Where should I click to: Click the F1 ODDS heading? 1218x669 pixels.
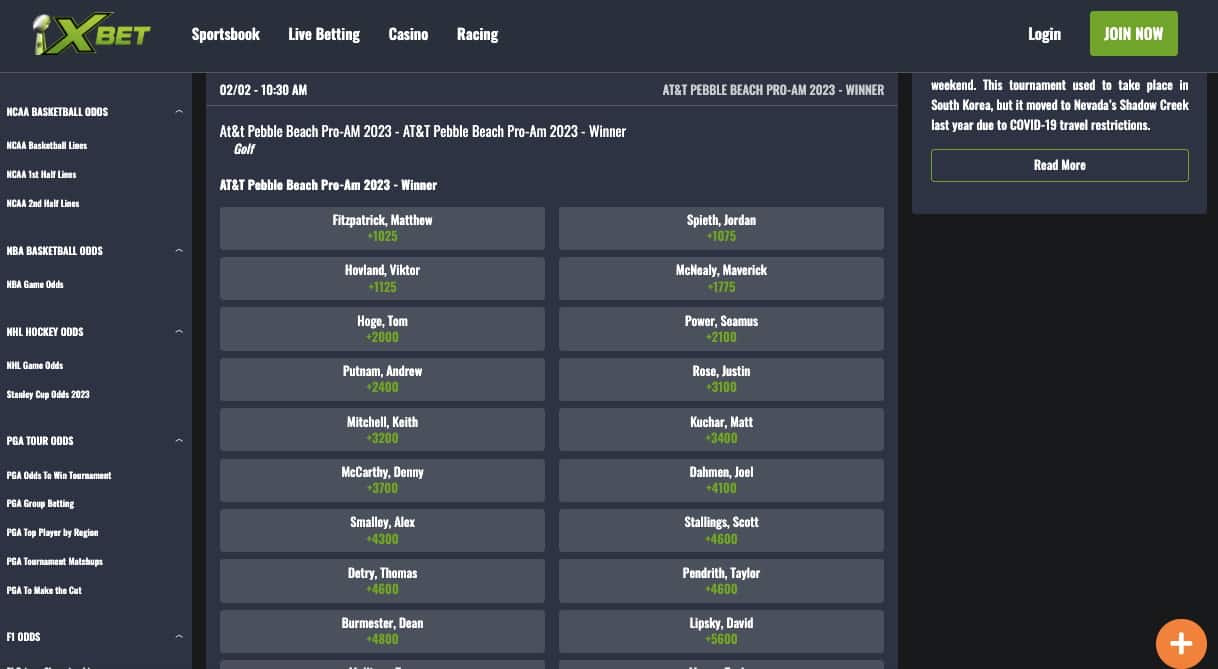click(23, 637)
